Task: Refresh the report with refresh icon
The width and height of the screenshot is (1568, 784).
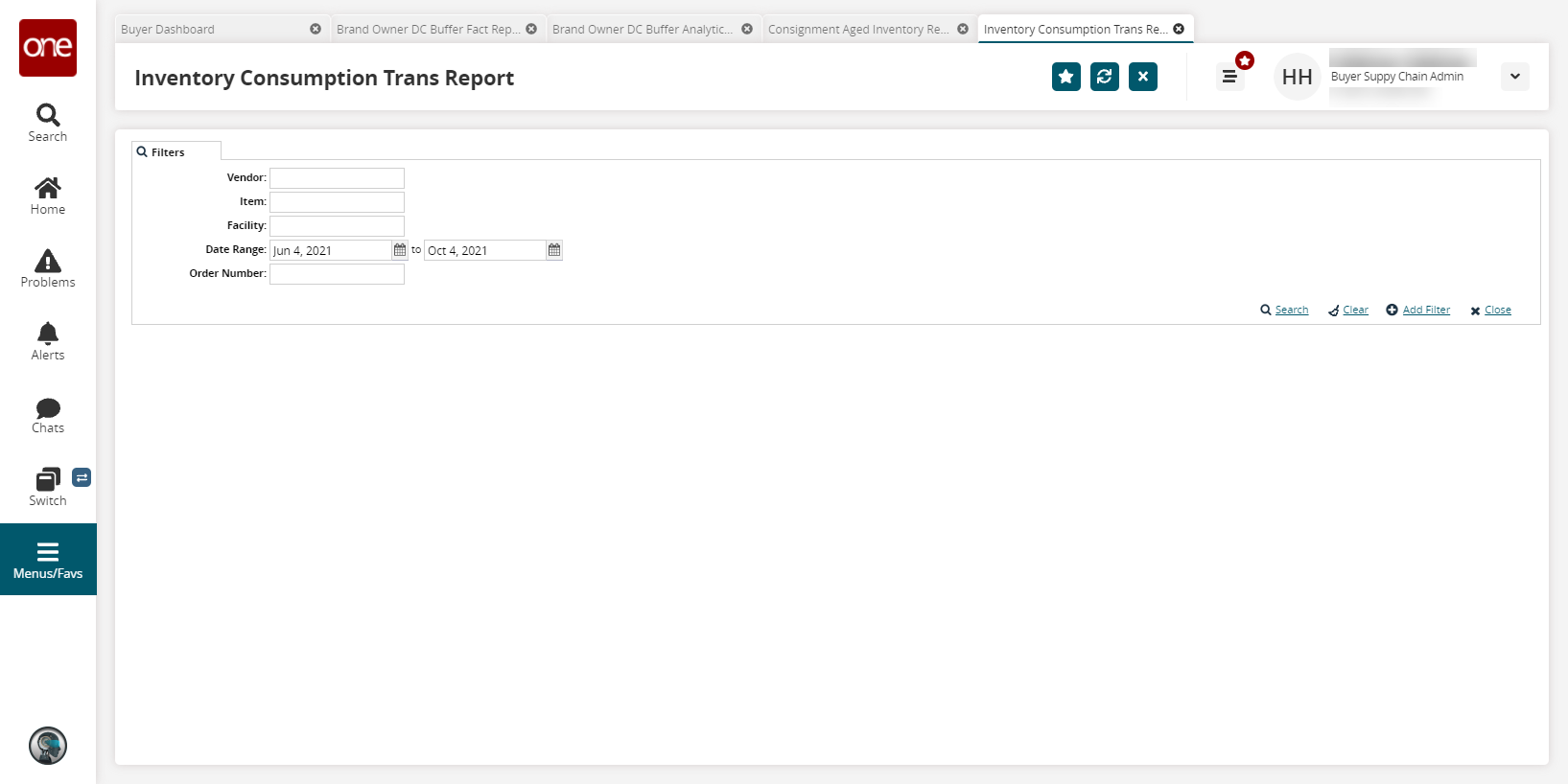Action: [1105, 77]
